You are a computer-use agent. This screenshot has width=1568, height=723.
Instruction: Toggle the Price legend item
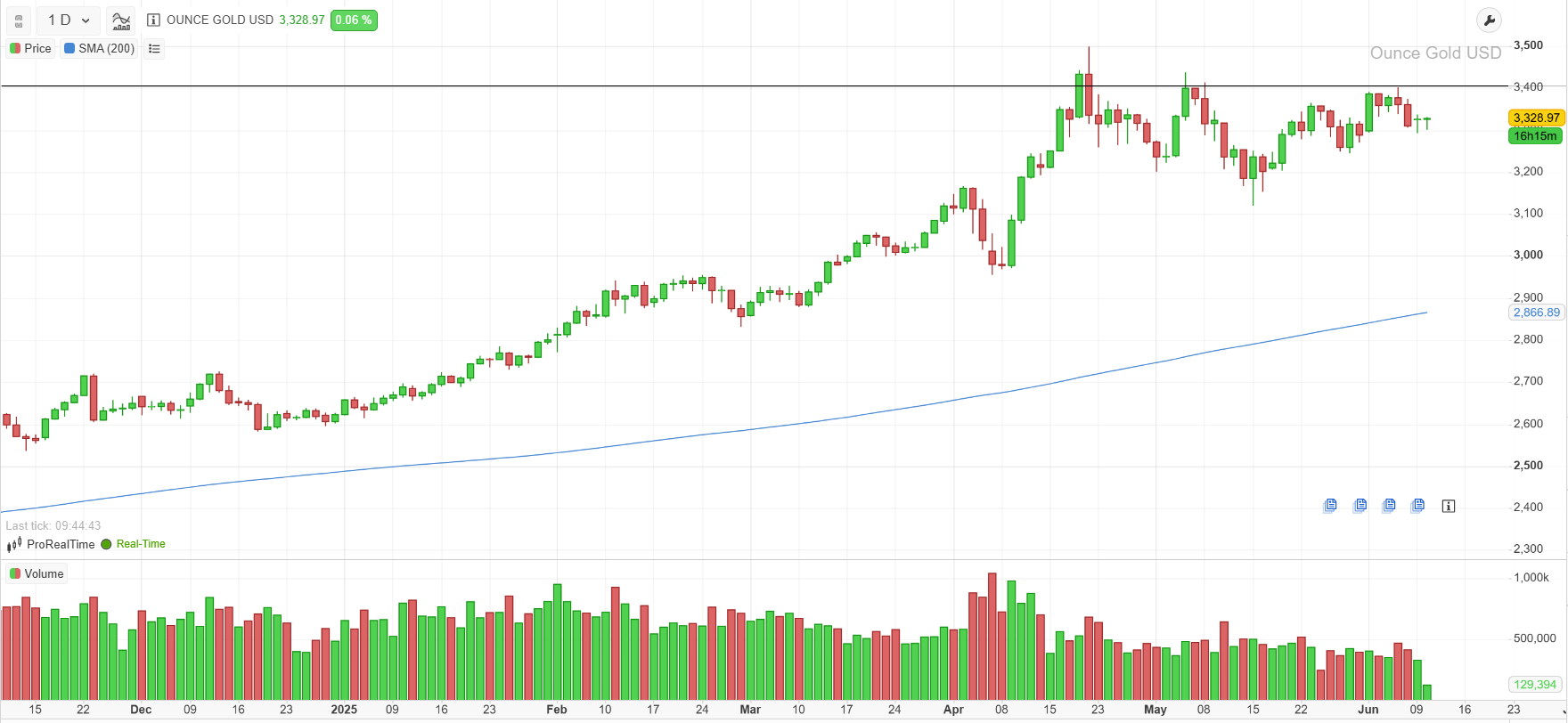[31, 48]
